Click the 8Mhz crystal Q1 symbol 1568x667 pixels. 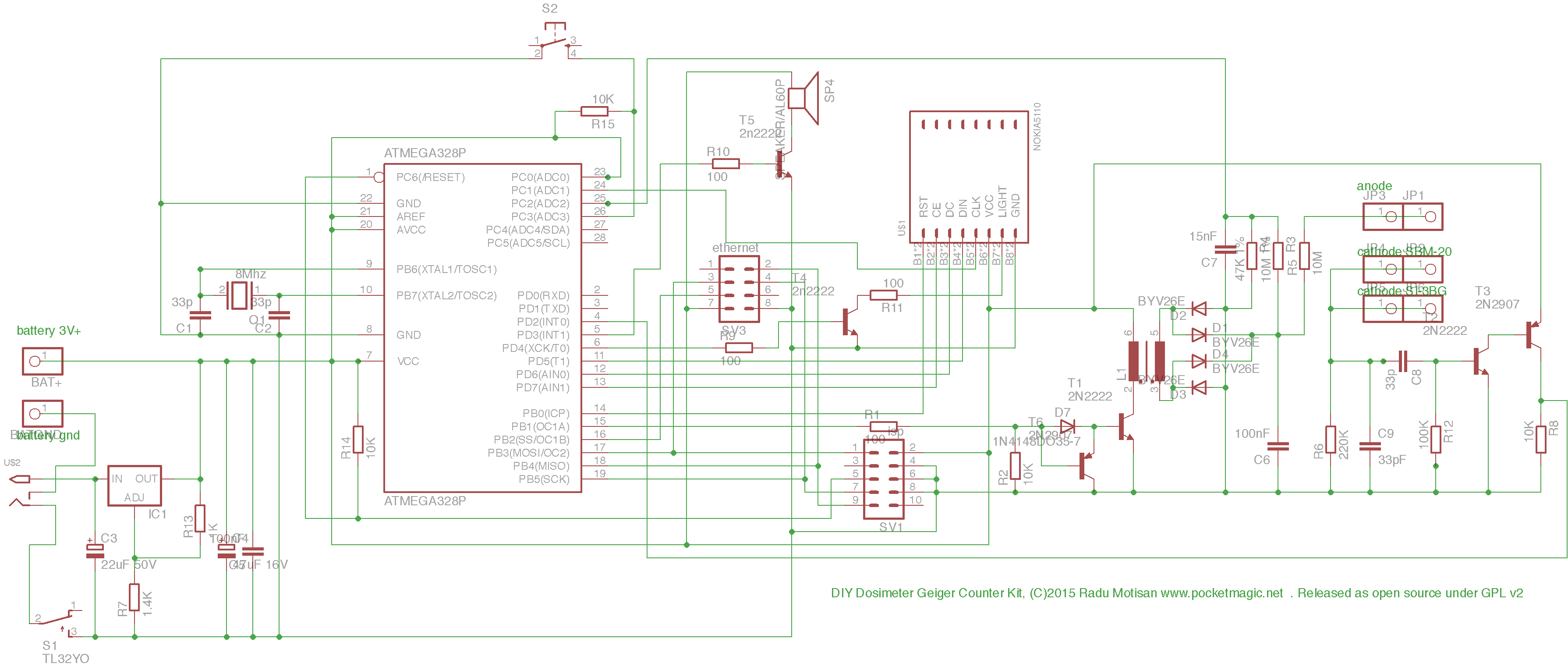click(x=240, y=295)
